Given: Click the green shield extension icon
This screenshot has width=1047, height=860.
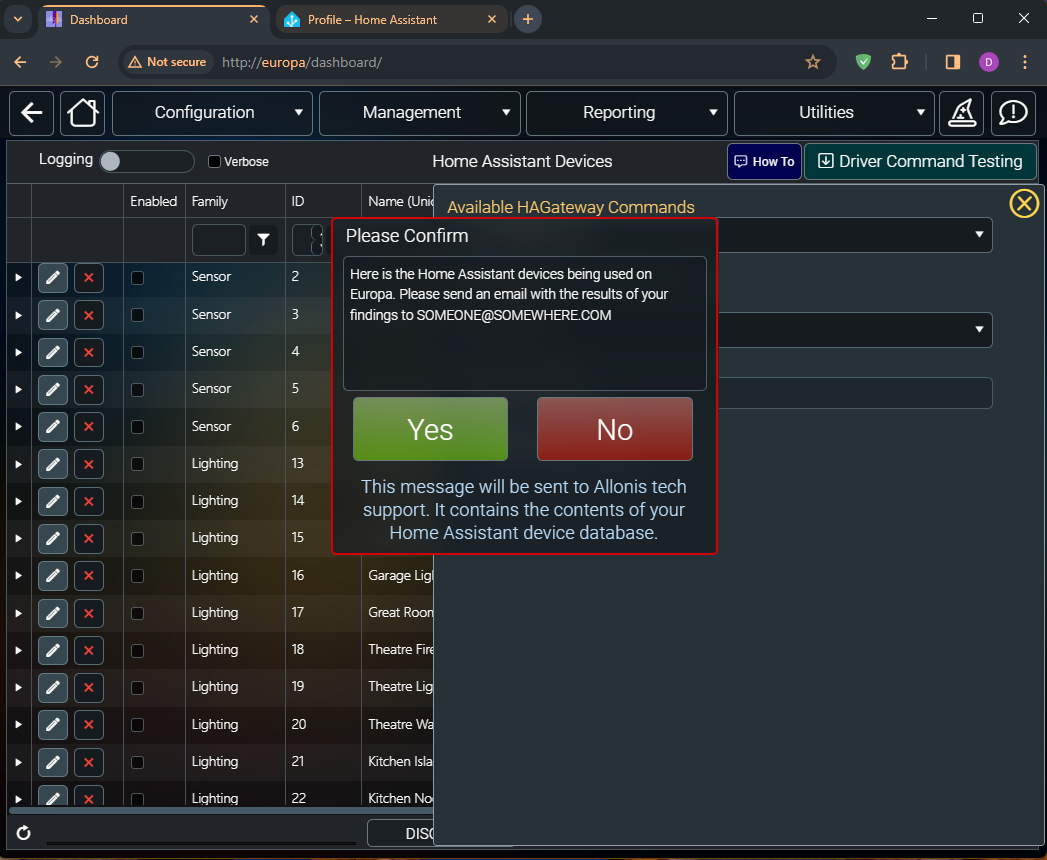Looking at the screenshot, I should 863,62.
